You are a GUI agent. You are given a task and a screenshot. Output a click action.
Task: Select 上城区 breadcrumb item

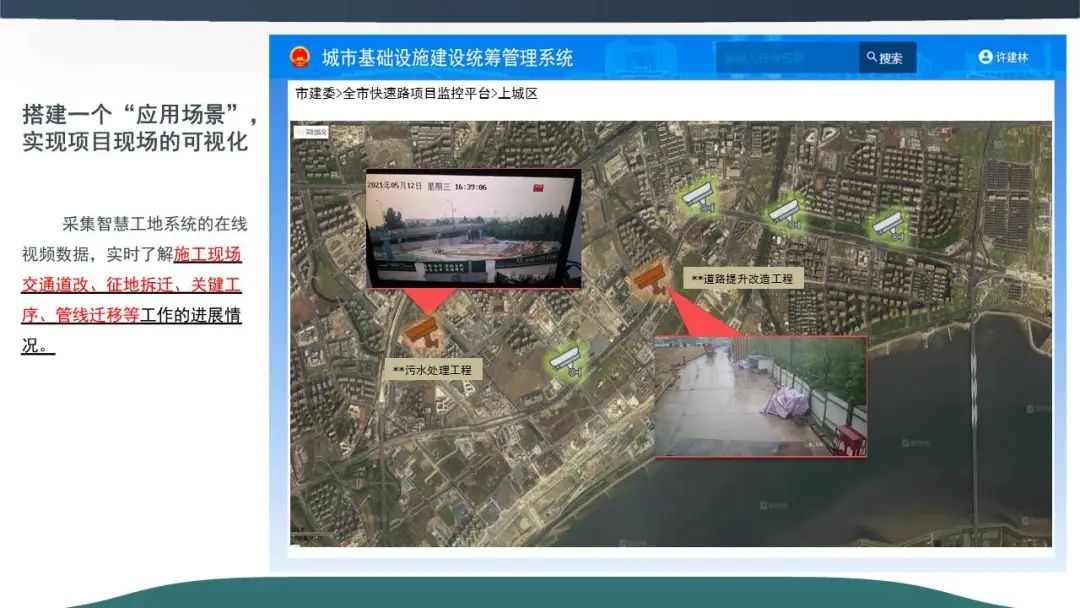click(518, 94)
